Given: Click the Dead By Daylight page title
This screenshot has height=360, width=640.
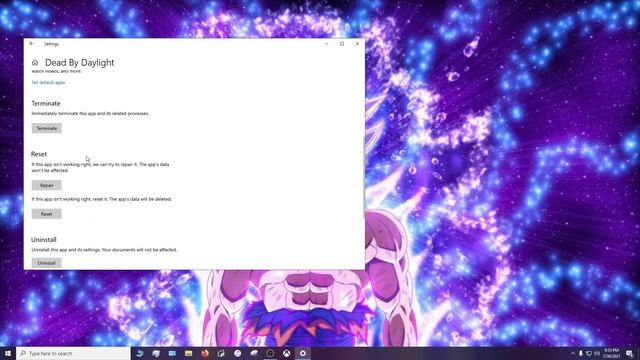Looking at the screenshot, I should tap(80, 62).
